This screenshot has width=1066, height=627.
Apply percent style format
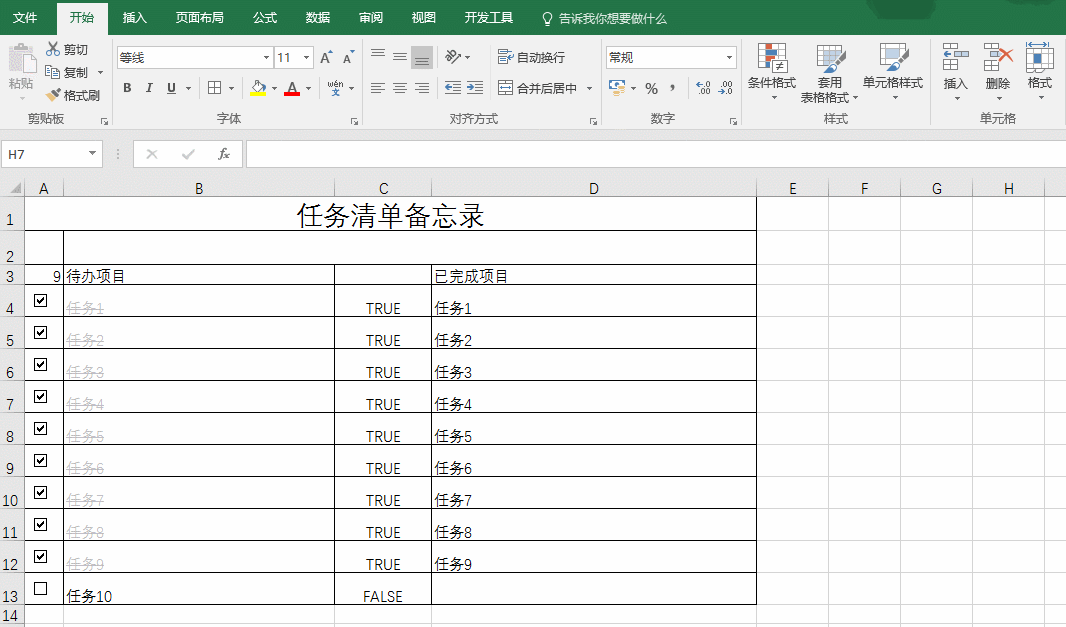651,88
